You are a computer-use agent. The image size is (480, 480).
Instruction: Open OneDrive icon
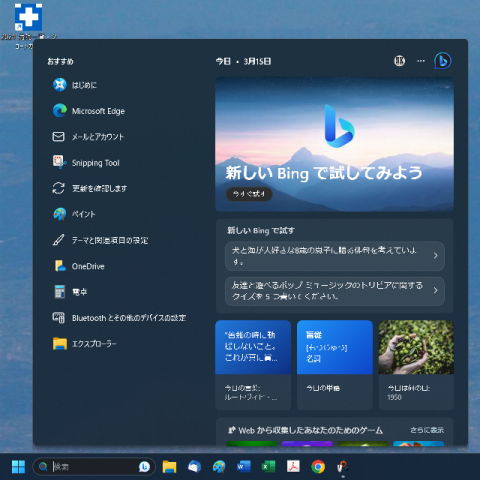point(60,266)
